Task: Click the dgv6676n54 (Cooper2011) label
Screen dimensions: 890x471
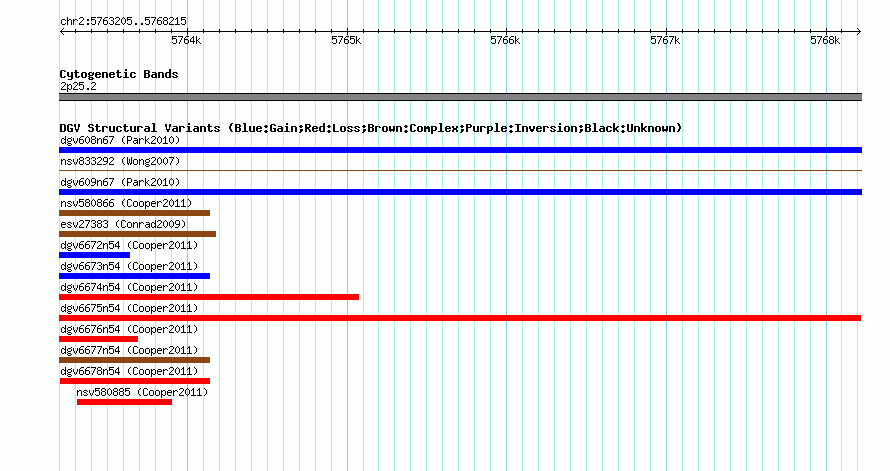Action: point(129,329)
